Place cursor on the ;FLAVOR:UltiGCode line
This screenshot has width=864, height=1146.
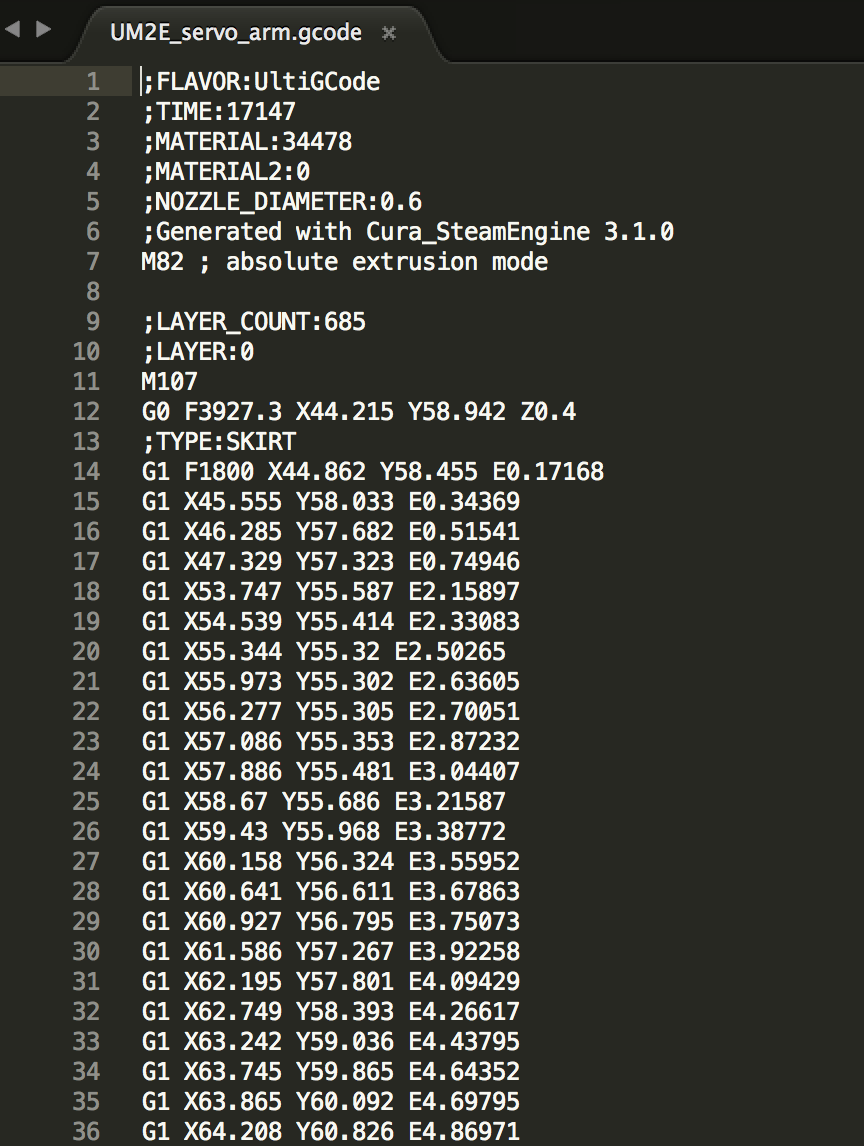coord(261,81)
